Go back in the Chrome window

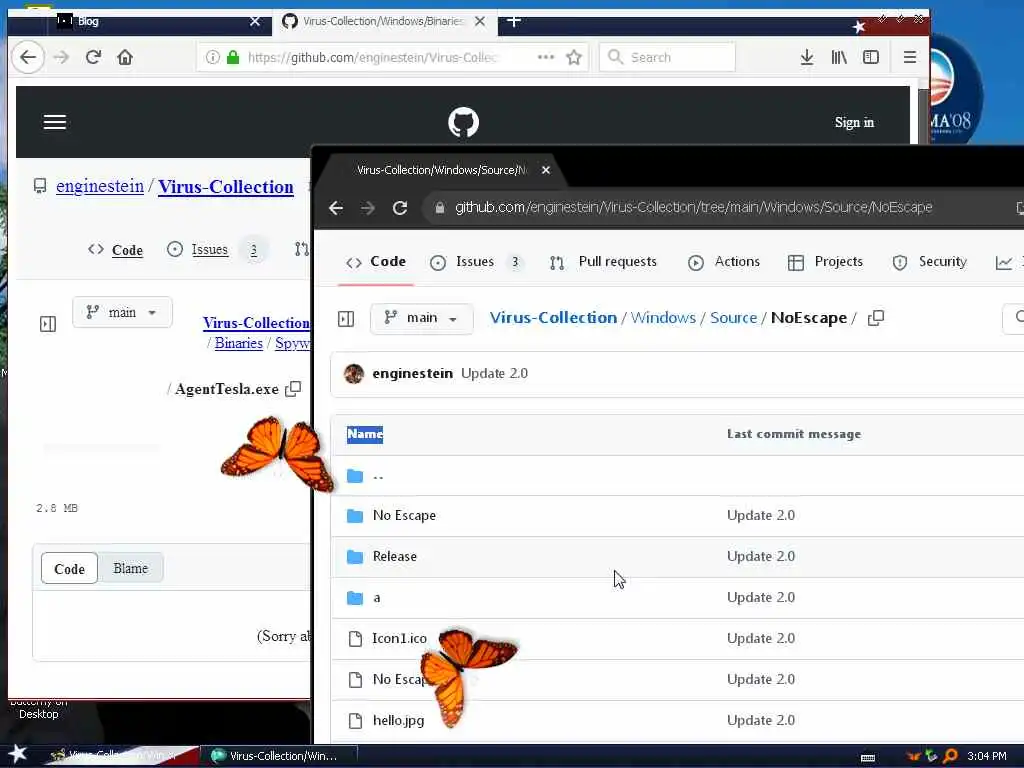336,208
